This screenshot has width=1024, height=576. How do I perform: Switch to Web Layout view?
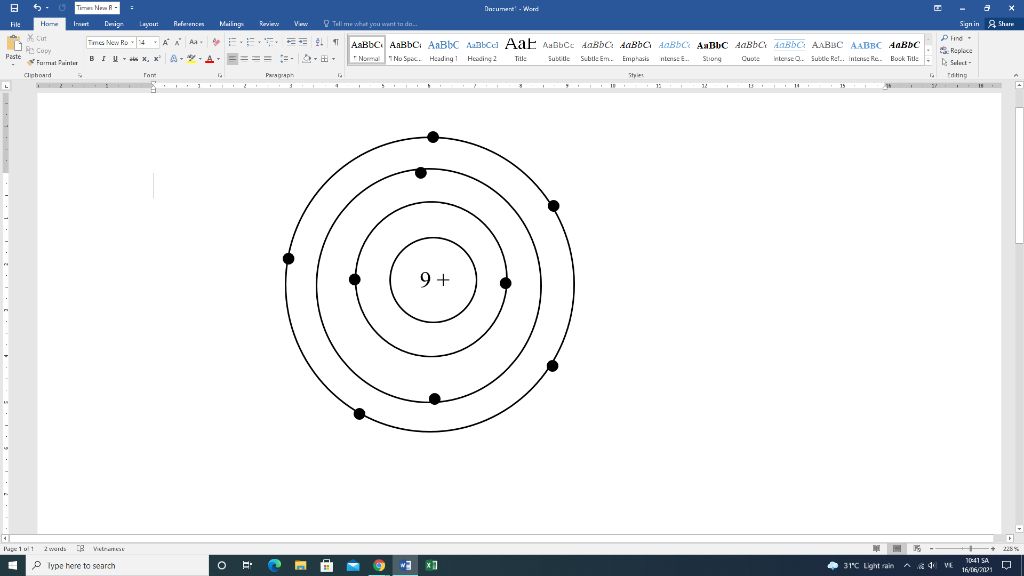click(917, 549)
